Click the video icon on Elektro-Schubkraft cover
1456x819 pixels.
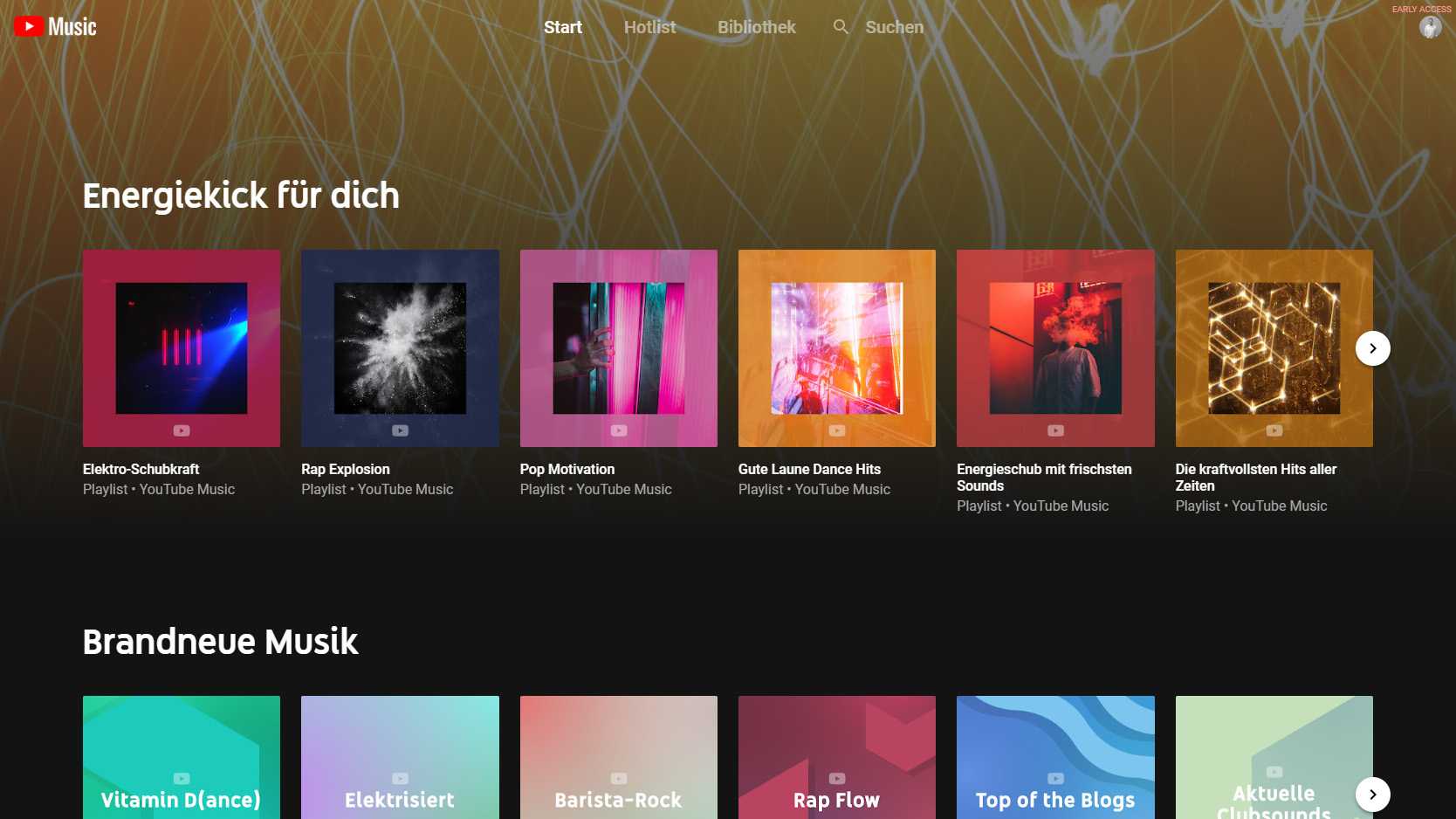point(182,430)
